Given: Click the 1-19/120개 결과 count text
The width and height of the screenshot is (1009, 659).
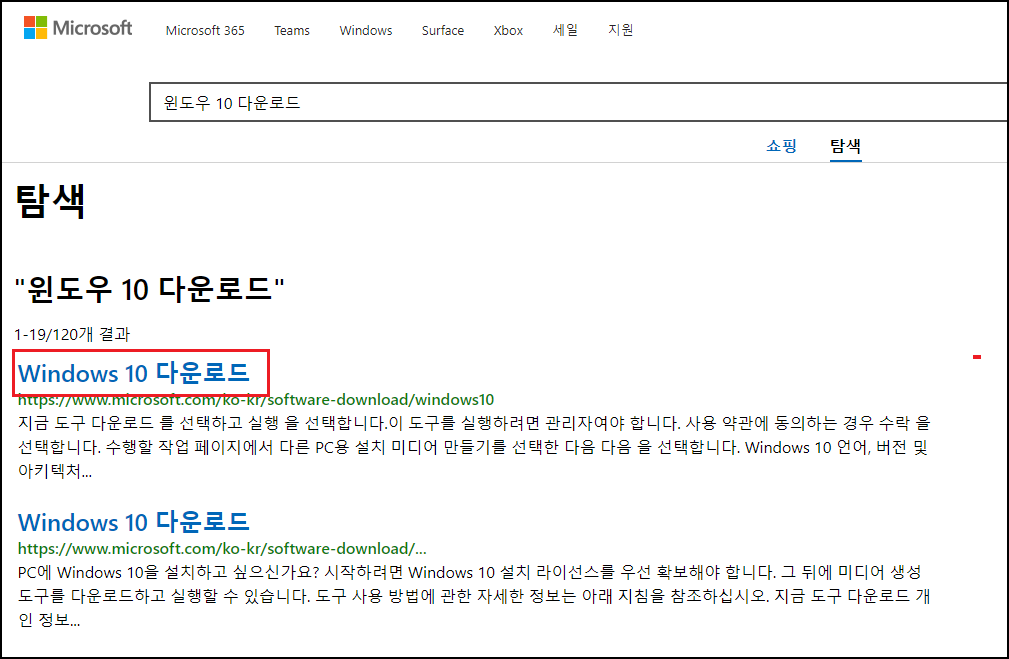Looking at the screenshot, I should [x=72, y=335].
